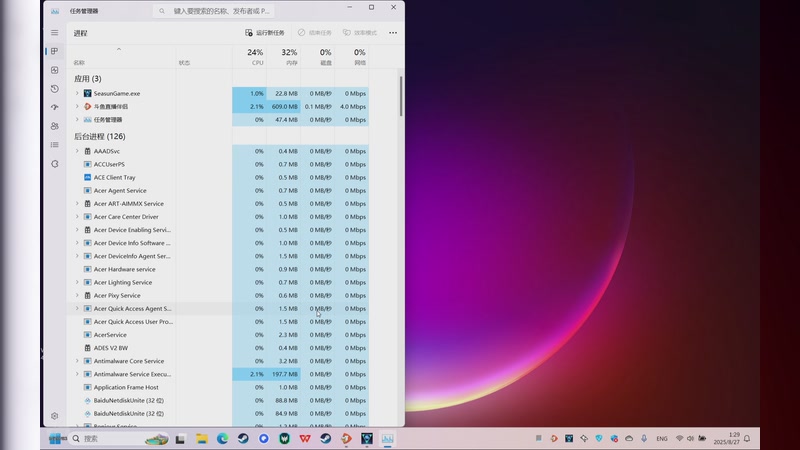The height and width of the screenshot is (450, 800).
Task: Sort processes by the 网络 (Network) column
Action: [352, 57]
